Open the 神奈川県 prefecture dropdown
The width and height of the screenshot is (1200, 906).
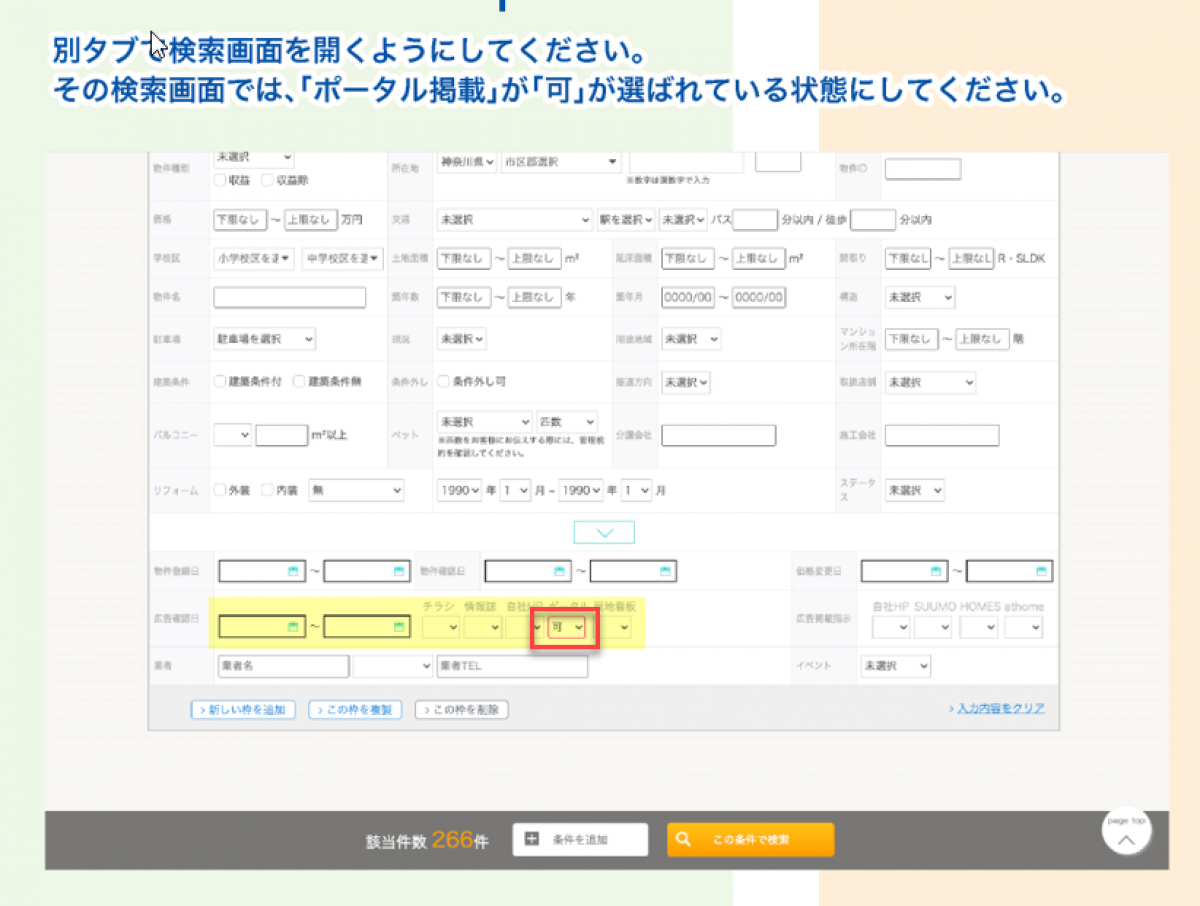pyautogui.click(x=467, y=162)
